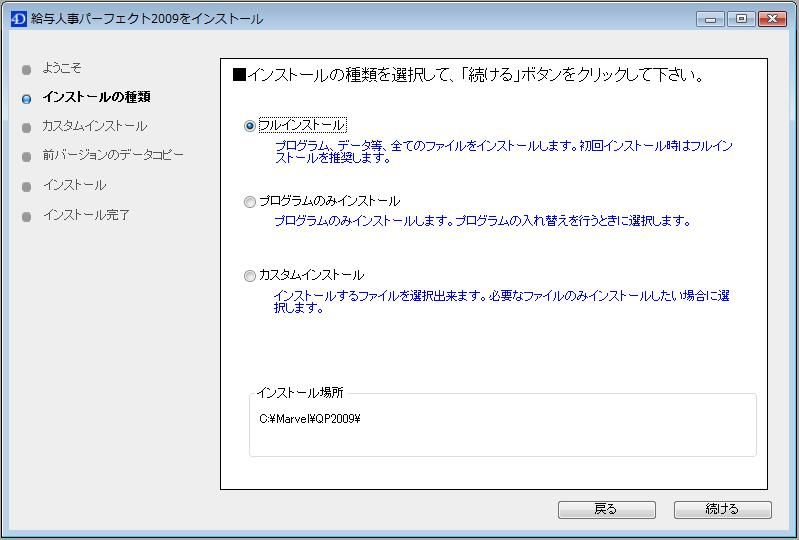Select 前バージョンのデータコピー step label
Image resolution: width=799 pixels, height=540 pixels.
coord(113,155)
